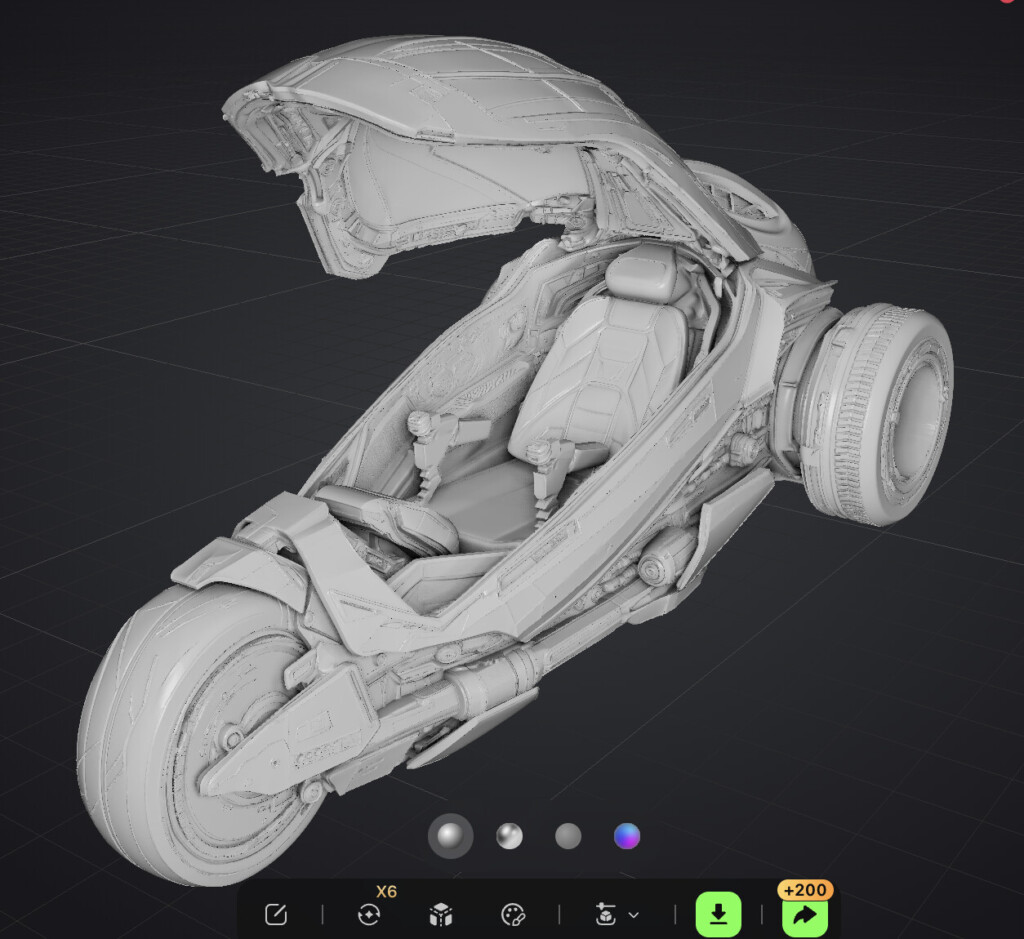Open the edit pencil tool

276,914
